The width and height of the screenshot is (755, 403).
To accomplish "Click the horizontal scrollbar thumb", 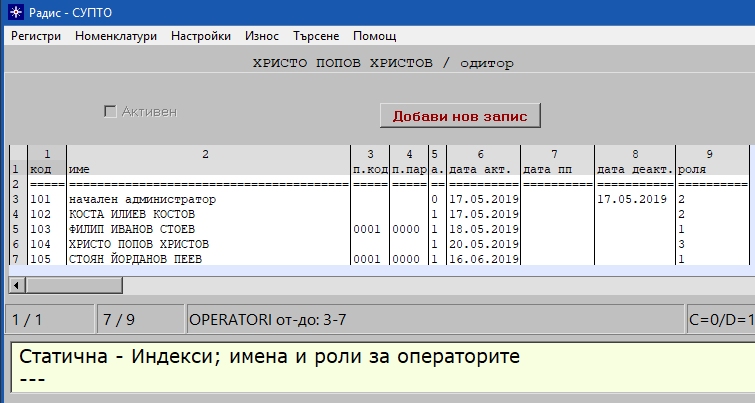I will (x=74, y=286).
